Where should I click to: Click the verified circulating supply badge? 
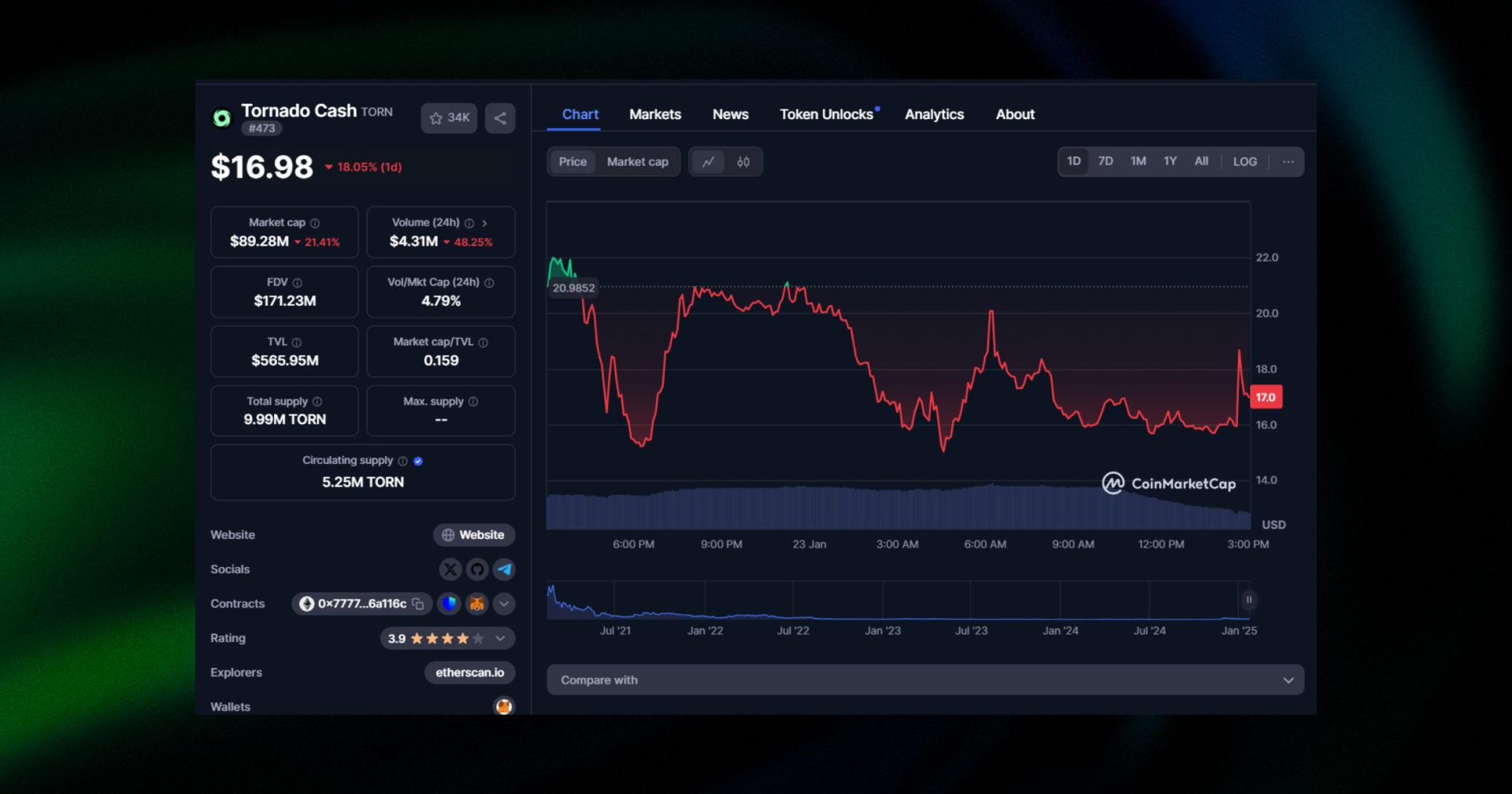418,461
